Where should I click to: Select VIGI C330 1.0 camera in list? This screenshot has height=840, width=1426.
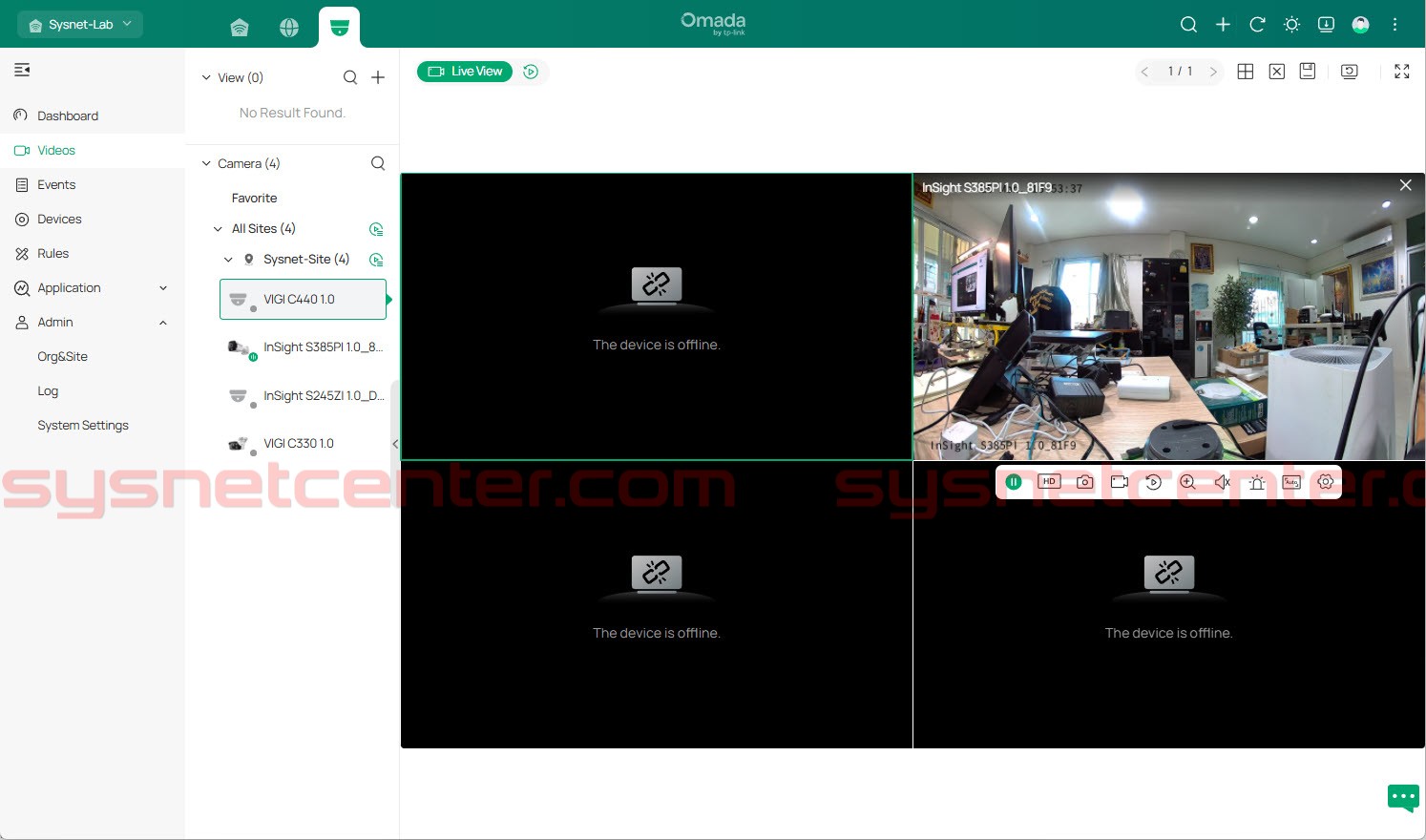click(x=299, y=444)
